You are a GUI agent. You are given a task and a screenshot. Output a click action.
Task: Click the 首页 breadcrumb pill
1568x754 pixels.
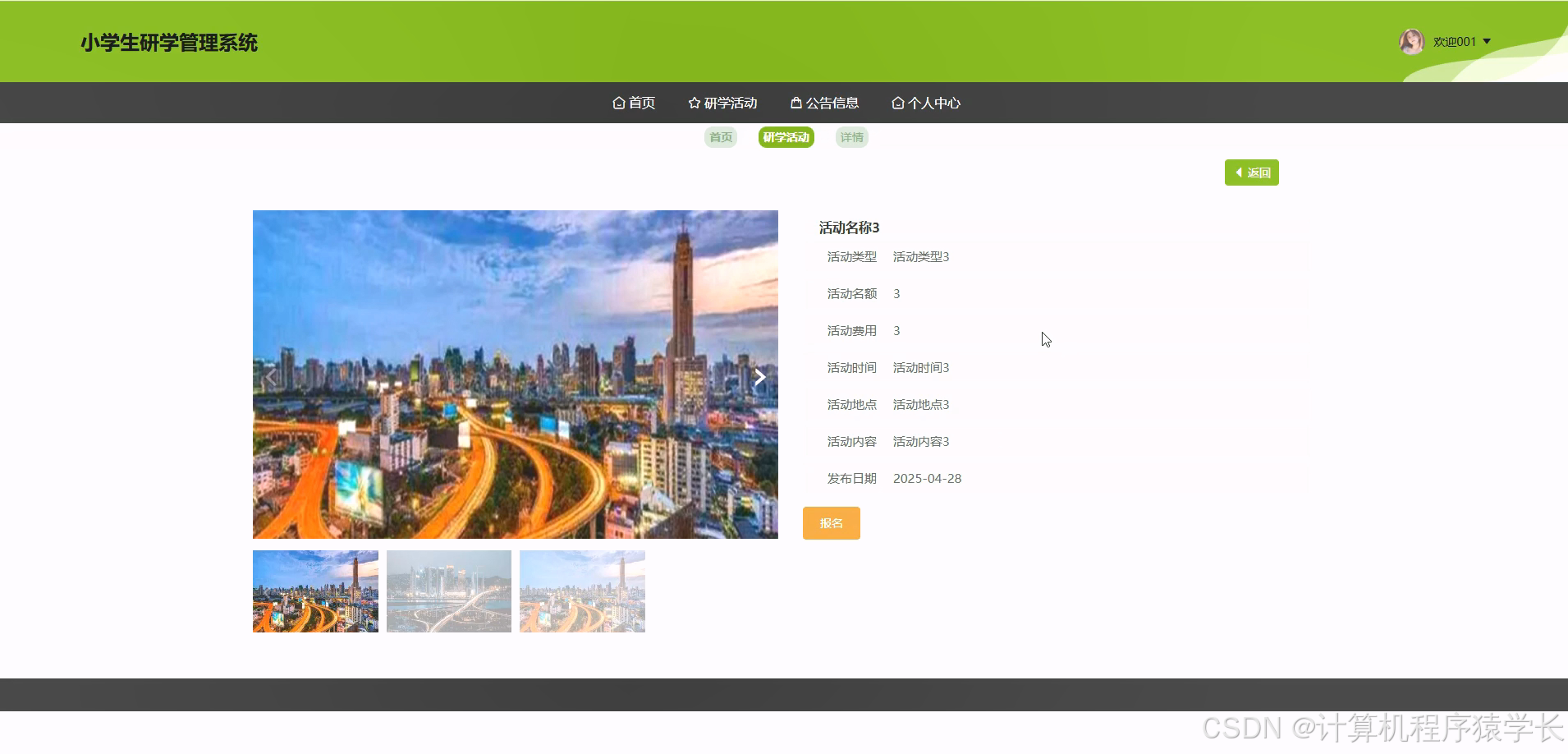[x=721, y=137]
